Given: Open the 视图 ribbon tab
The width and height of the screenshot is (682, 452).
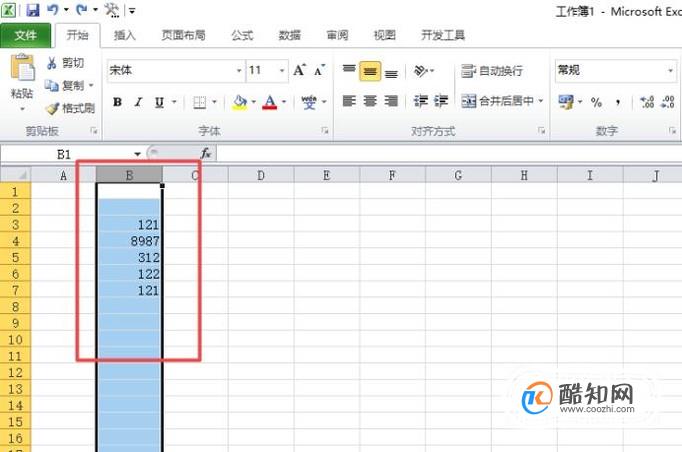Looking at the screenshot, I should (x=384, y=35).
